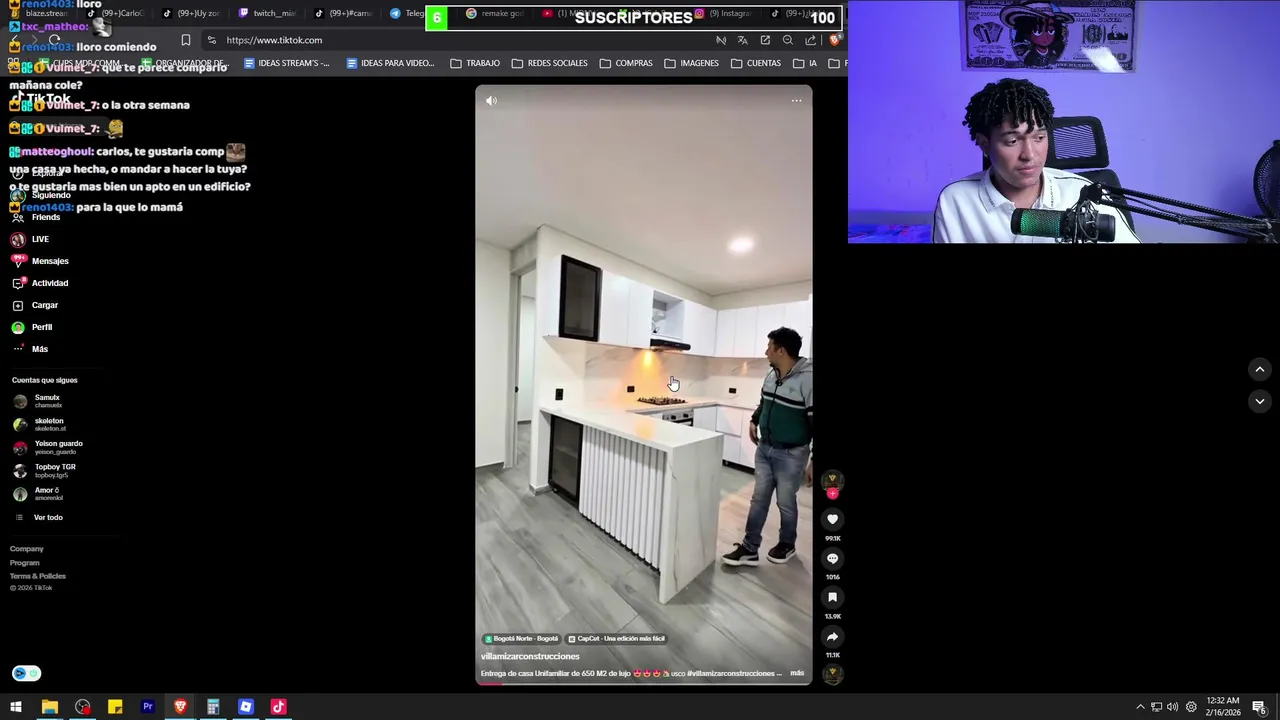Open Windows Start menu

(16, 707)
